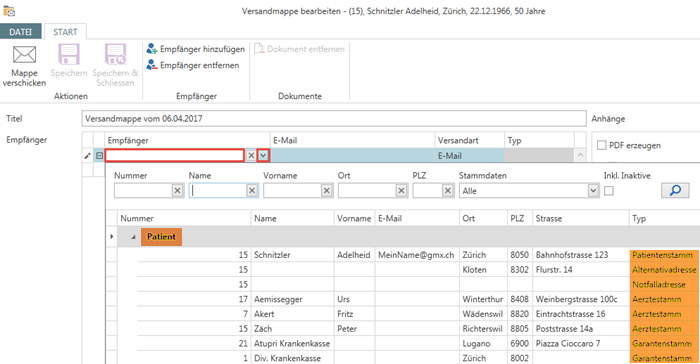700x364 pixels.
Task: Click the Mappe verschicken envelope icon
Action: pyautogui.click(x=24, y=54)
